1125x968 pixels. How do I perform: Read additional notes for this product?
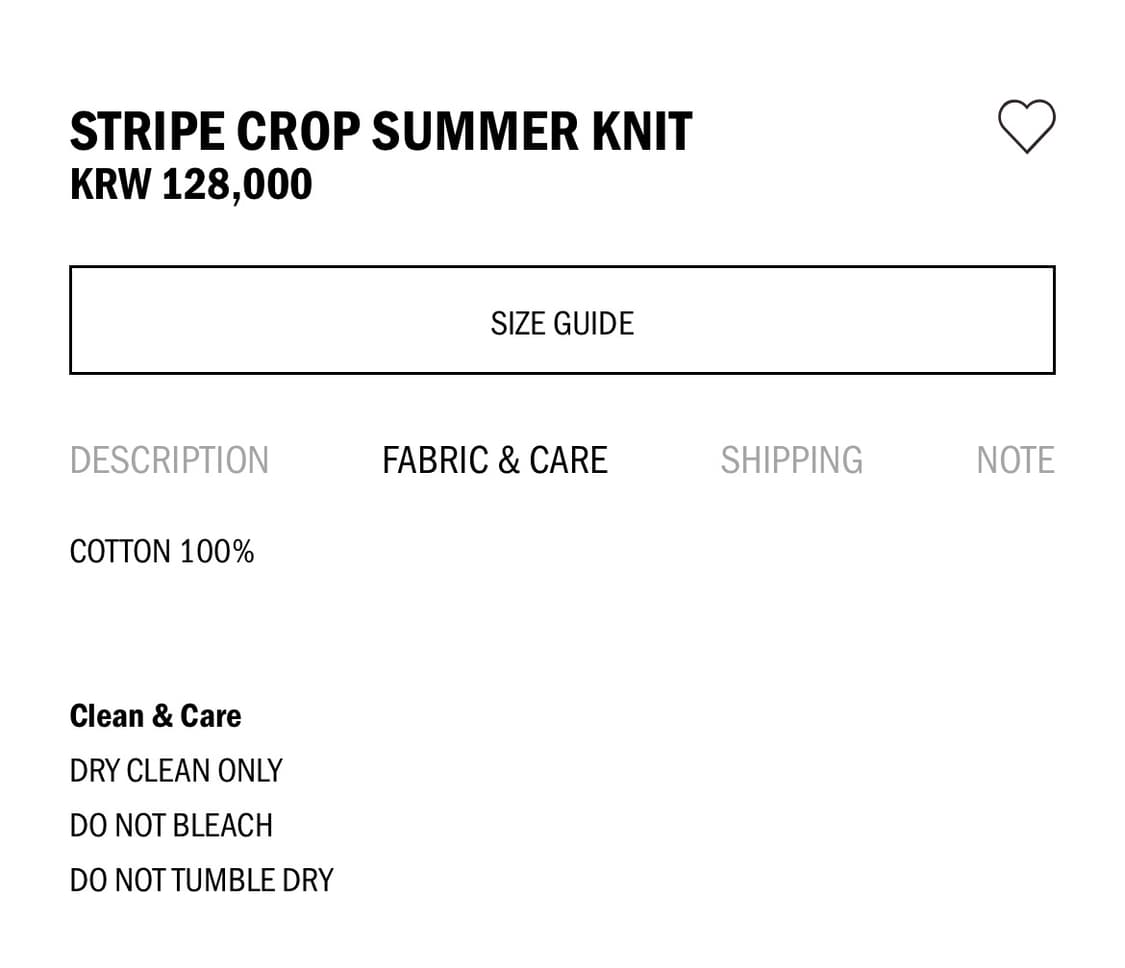(1015, 460)
